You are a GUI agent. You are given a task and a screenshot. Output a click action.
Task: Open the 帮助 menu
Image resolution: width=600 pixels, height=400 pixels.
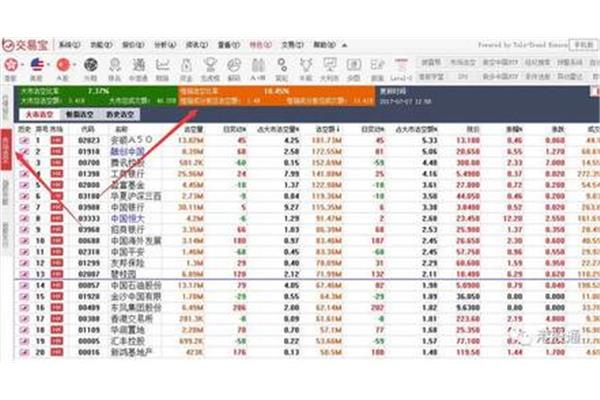pyautogui.click(x=324, y=45)
